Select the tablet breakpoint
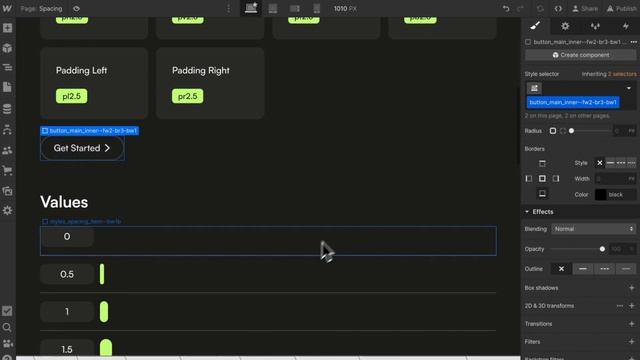The image size is (640, 360). [273, 9]
